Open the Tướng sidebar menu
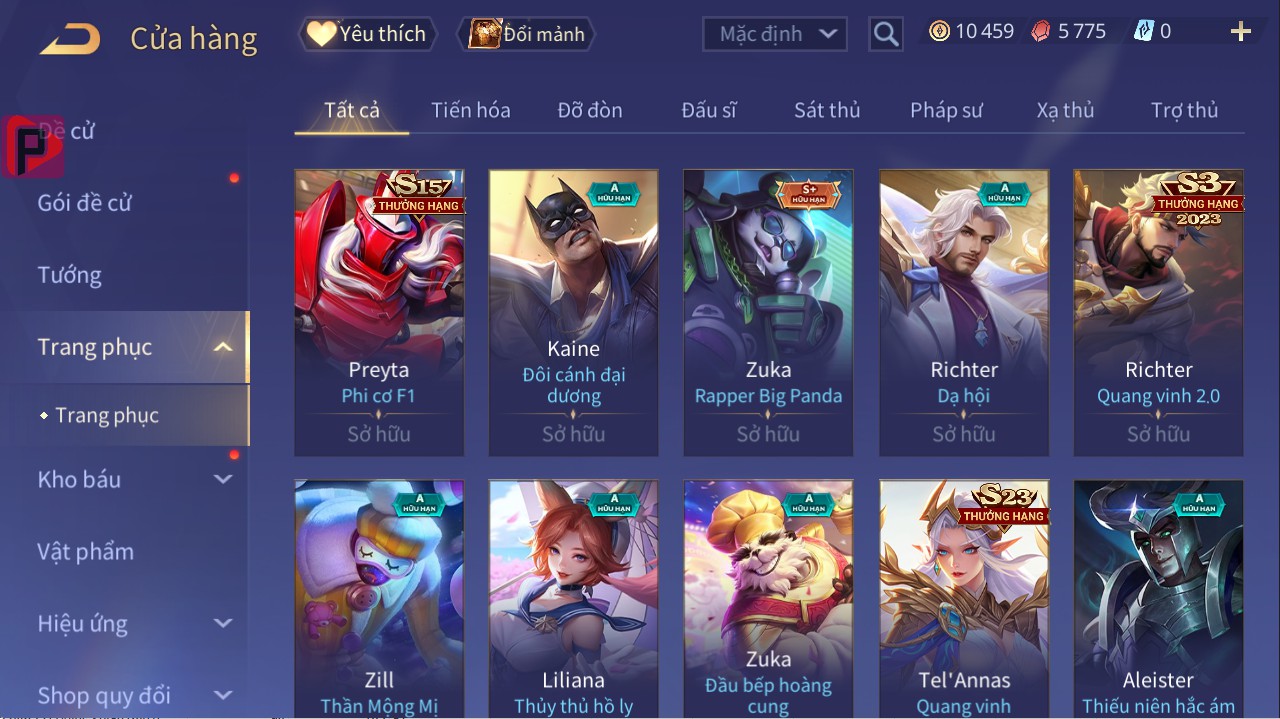The image size is (1280, 719). 70,275
